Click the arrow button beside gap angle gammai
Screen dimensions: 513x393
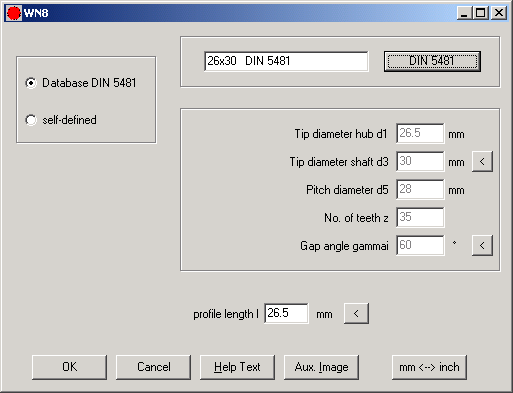(482, 246)
